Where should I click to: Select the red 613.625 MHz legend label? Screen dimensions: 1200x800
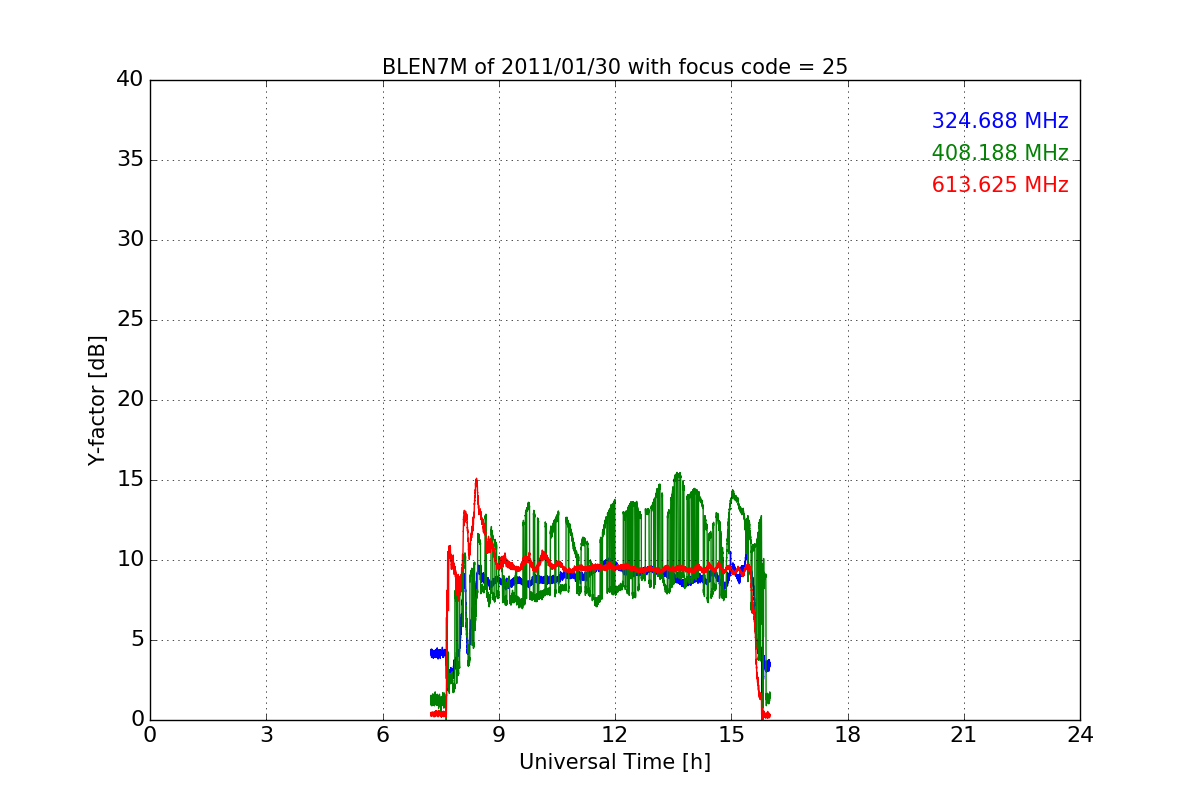click(1000, 185)
